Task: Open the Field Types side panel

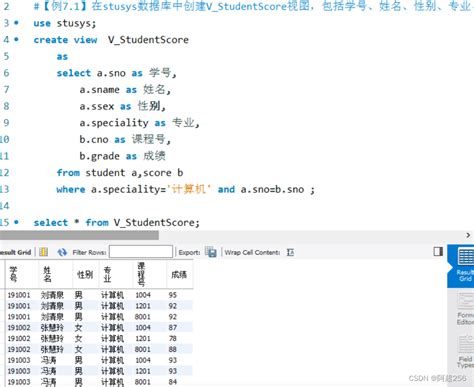Action: coord(465,352)
